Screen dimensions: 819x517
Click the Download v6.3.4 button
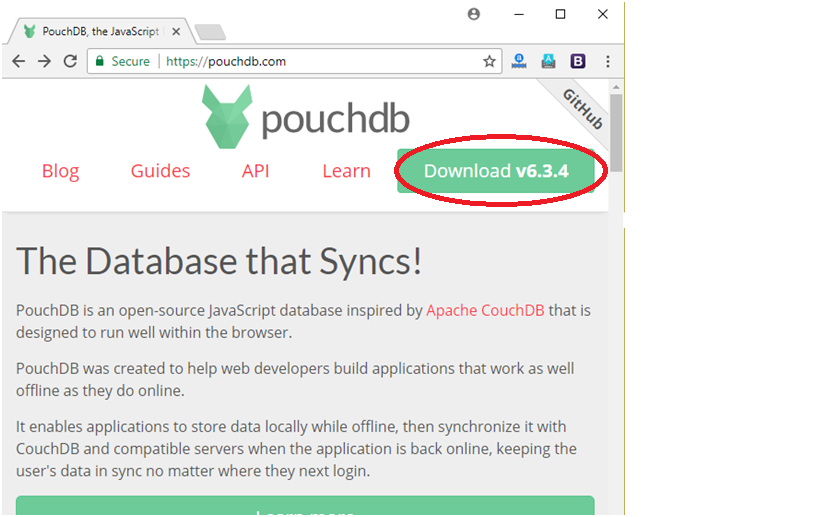click(496, 171)
